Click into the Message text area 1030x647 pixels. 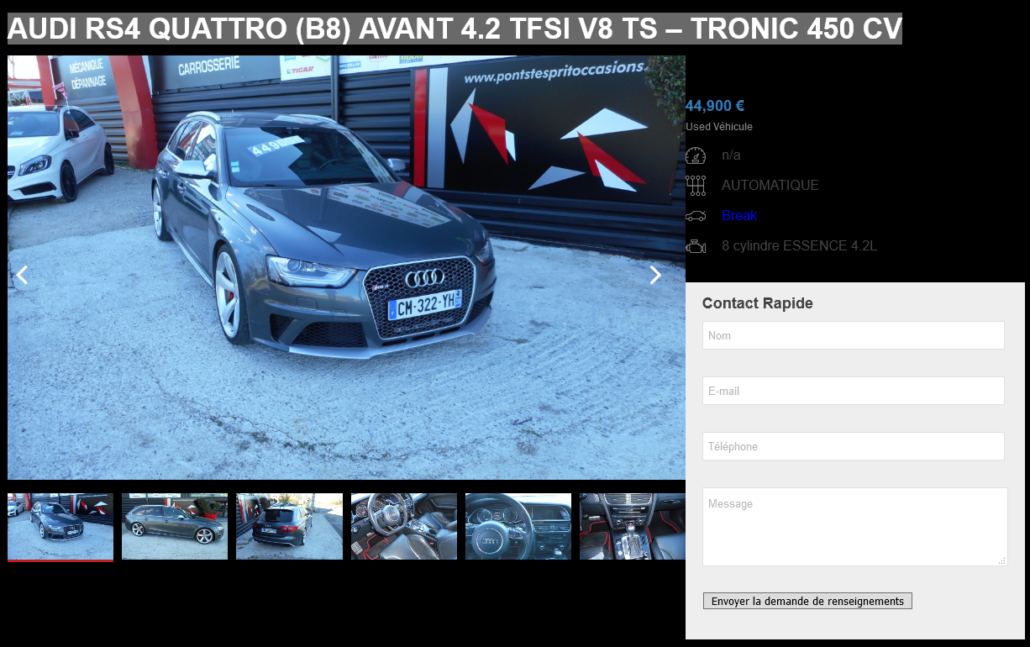point(855,526)
